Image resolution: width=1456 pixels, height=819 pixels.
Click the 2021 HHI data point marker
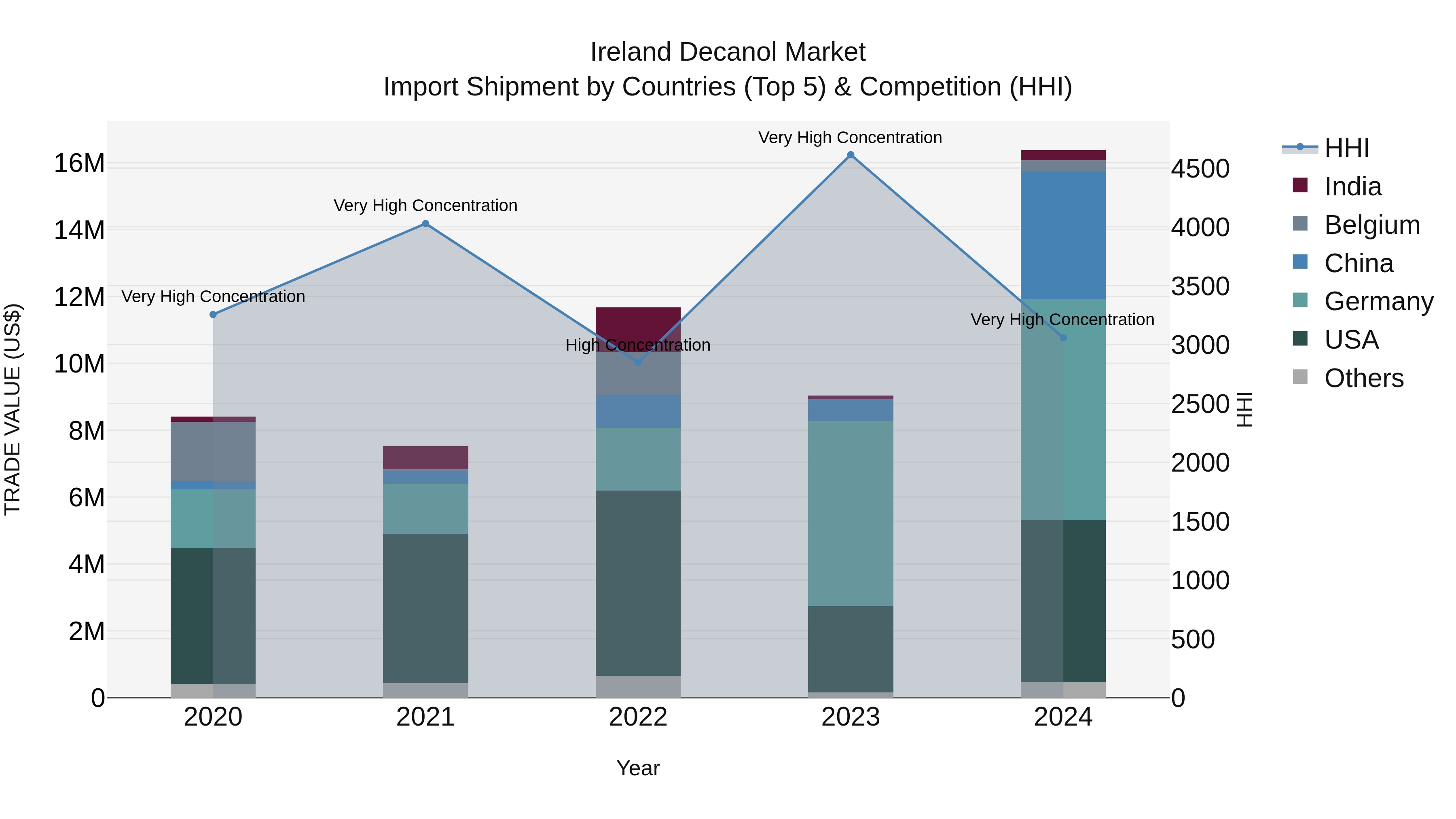pos(425,224)
